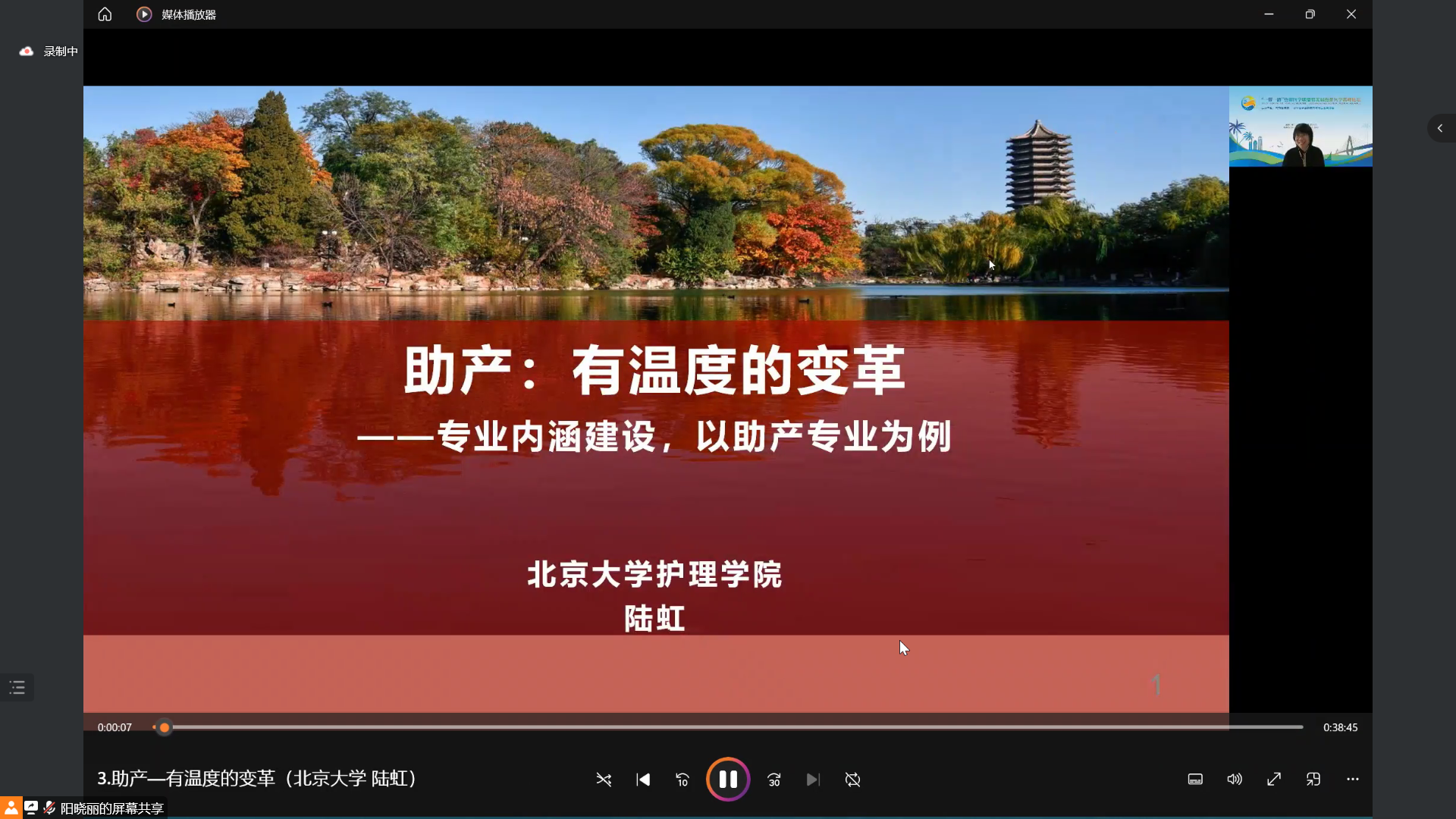
Task: Click the muted microphone icon at bottom left
Action: point(50,808)
